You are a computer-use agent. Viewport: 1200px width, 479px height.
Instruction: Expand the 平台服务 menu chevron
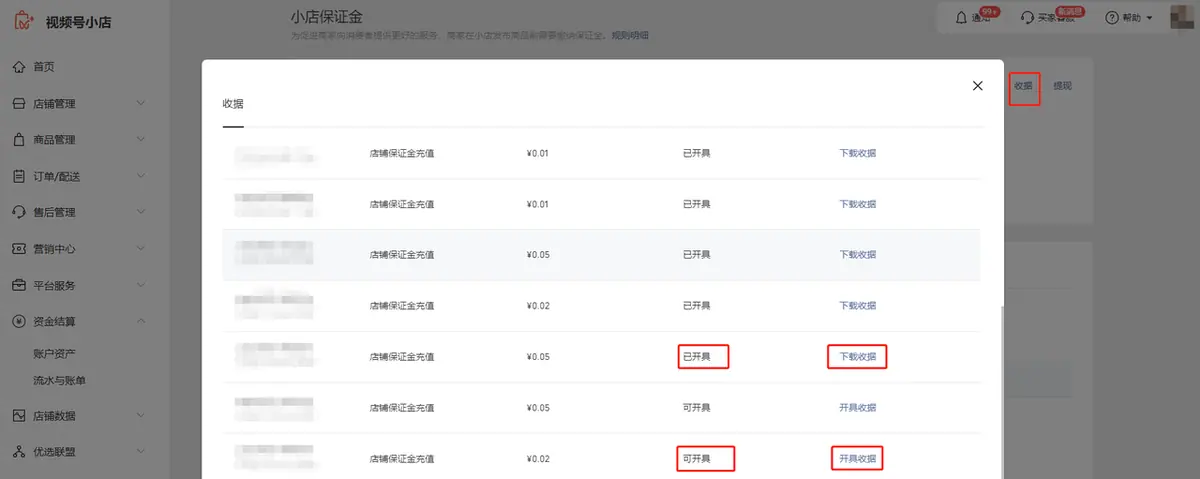click(x=140, y=285)
